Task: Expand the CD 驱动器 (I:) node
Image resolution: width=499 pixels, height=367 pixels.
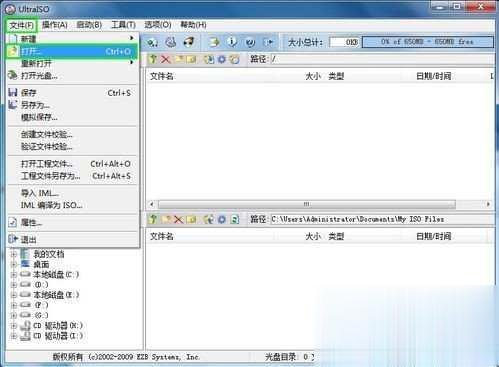Action: (x=14, y=336)
